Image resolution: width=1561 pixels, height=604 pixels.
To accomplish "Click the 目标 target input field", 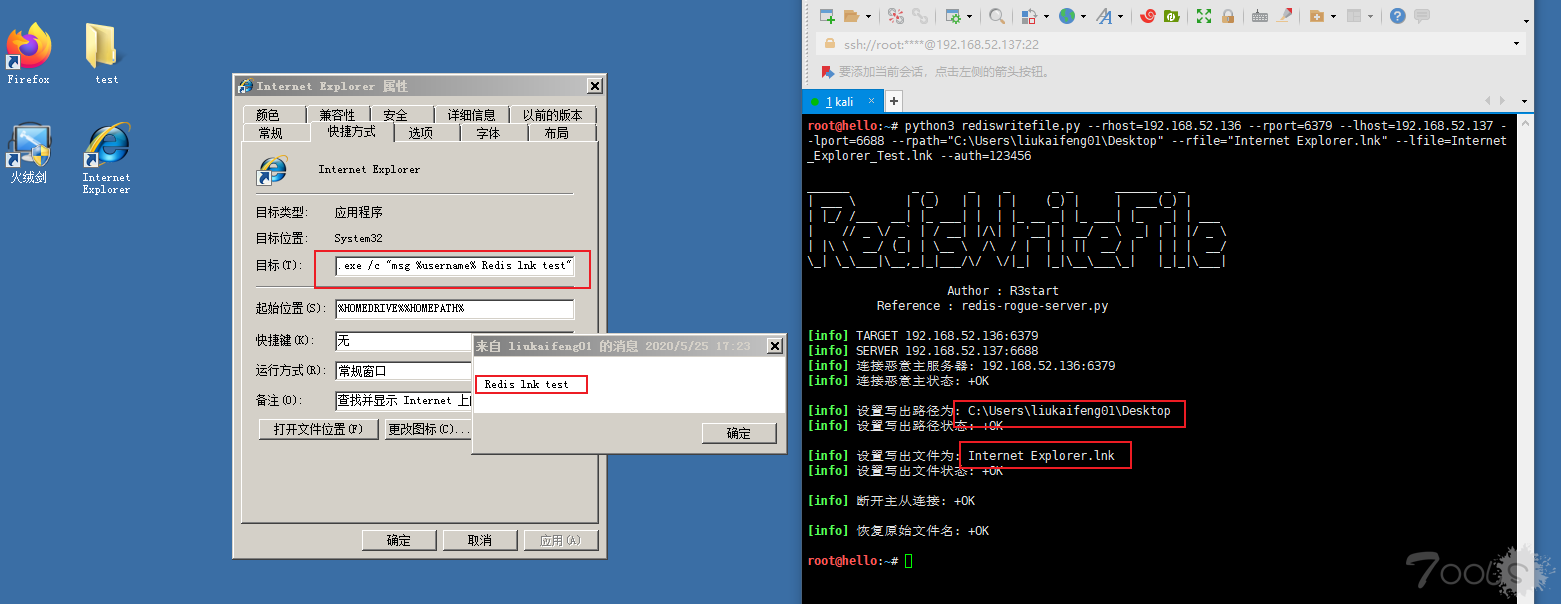I will click(x=455, y=266).
